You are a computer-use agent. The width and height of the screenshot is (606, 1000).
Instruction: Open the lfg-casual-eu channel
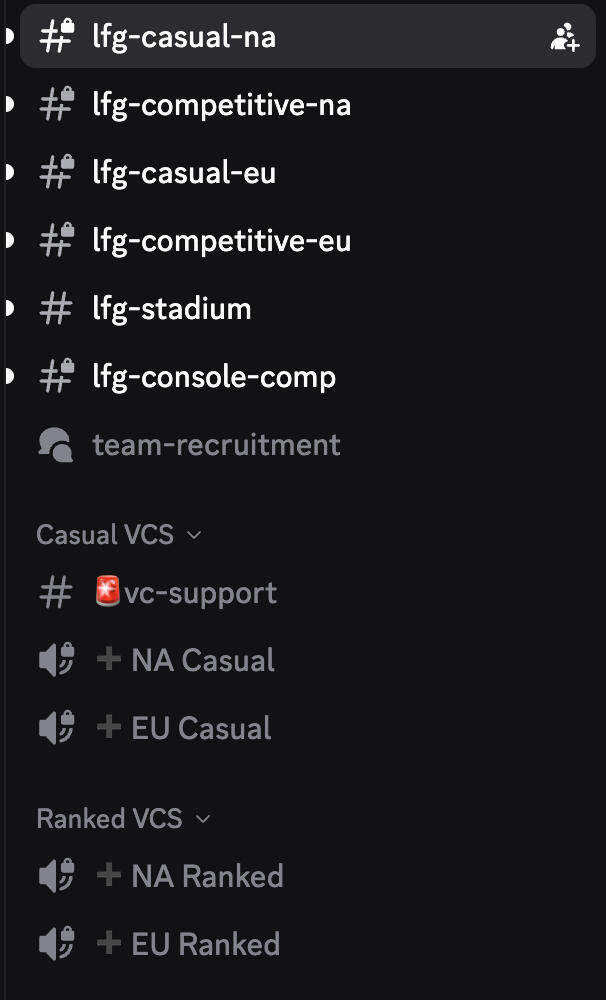[x=184, y=173]
